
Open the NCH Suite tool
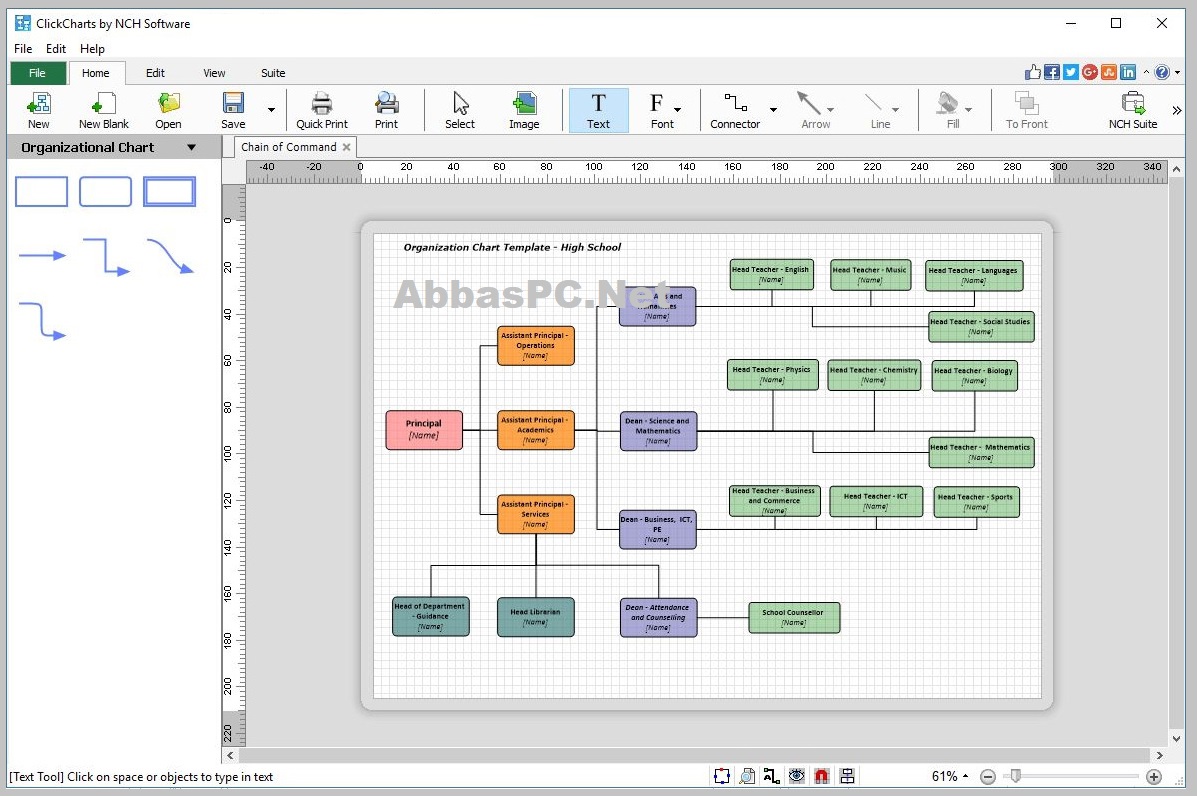(1133, 111)
